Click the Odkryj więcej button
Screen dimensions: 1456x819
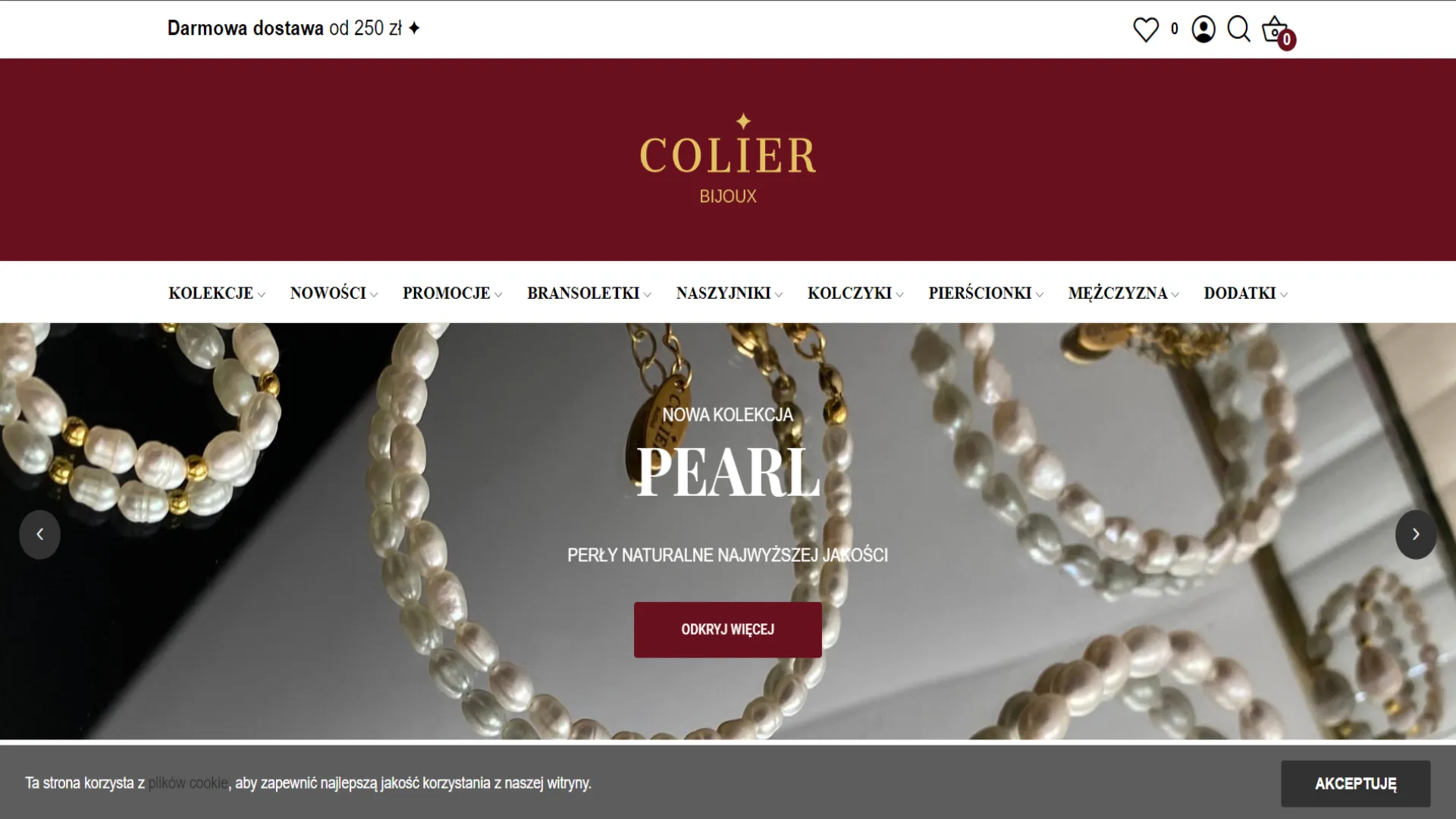(x=728, y=629)
